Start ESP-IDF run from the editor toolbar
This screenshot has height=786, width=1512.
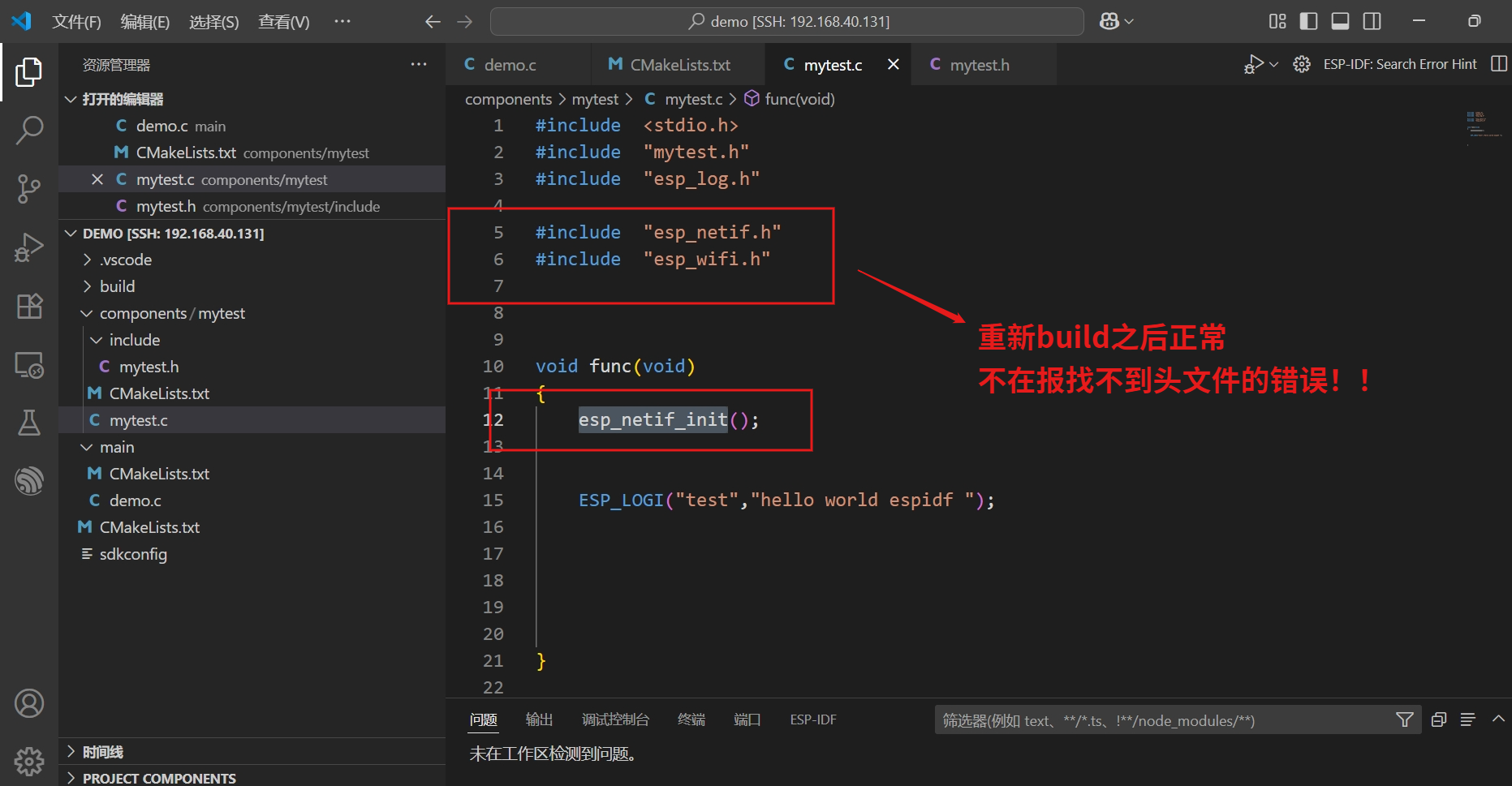1255,63
